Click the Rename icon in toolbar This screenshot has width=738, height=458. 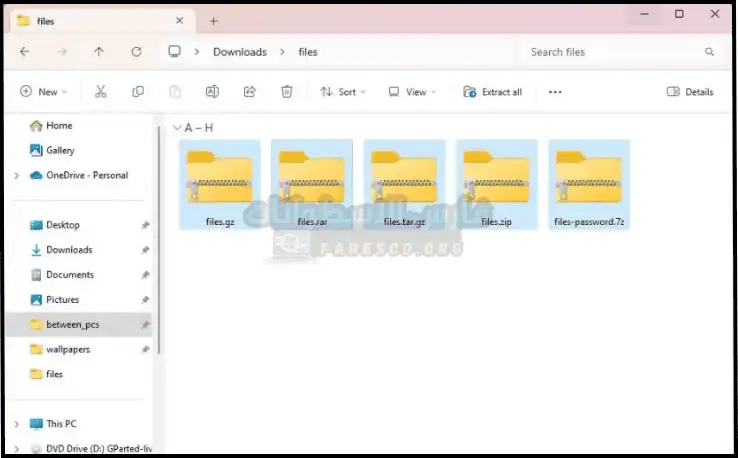212,92
